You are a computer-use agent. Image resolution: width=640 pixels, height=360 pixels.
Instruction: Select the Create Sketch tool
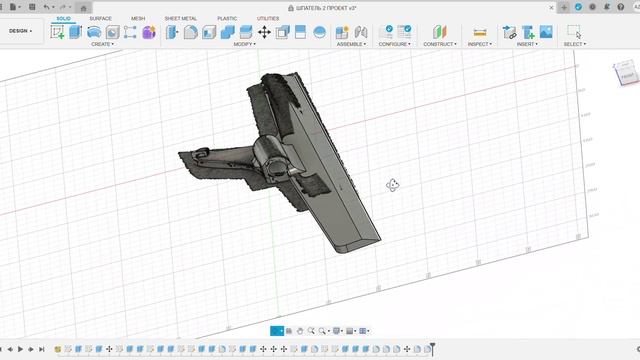point(57,32)
